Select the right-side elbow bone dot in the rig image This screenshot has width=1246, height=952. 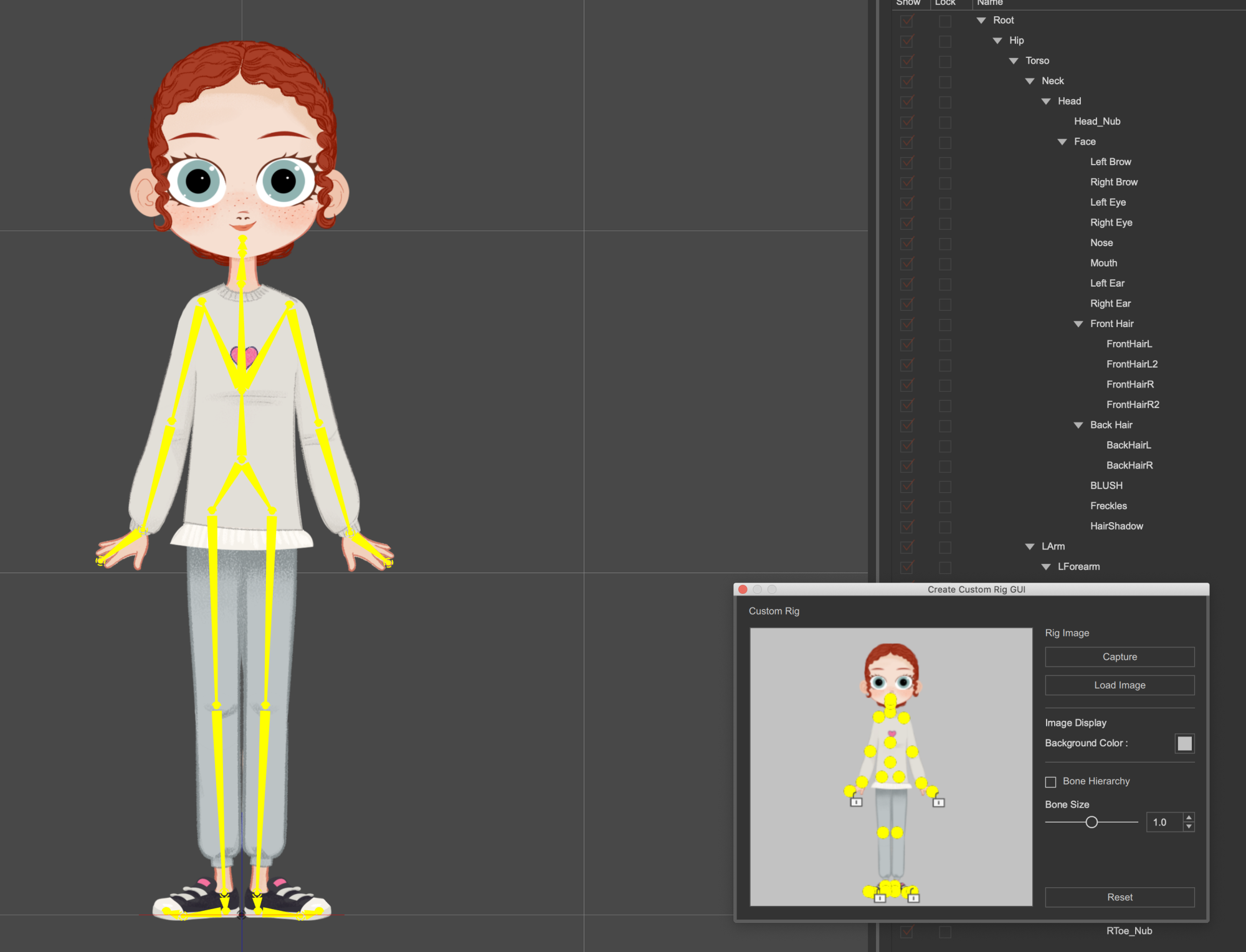(x=912, y=751)
